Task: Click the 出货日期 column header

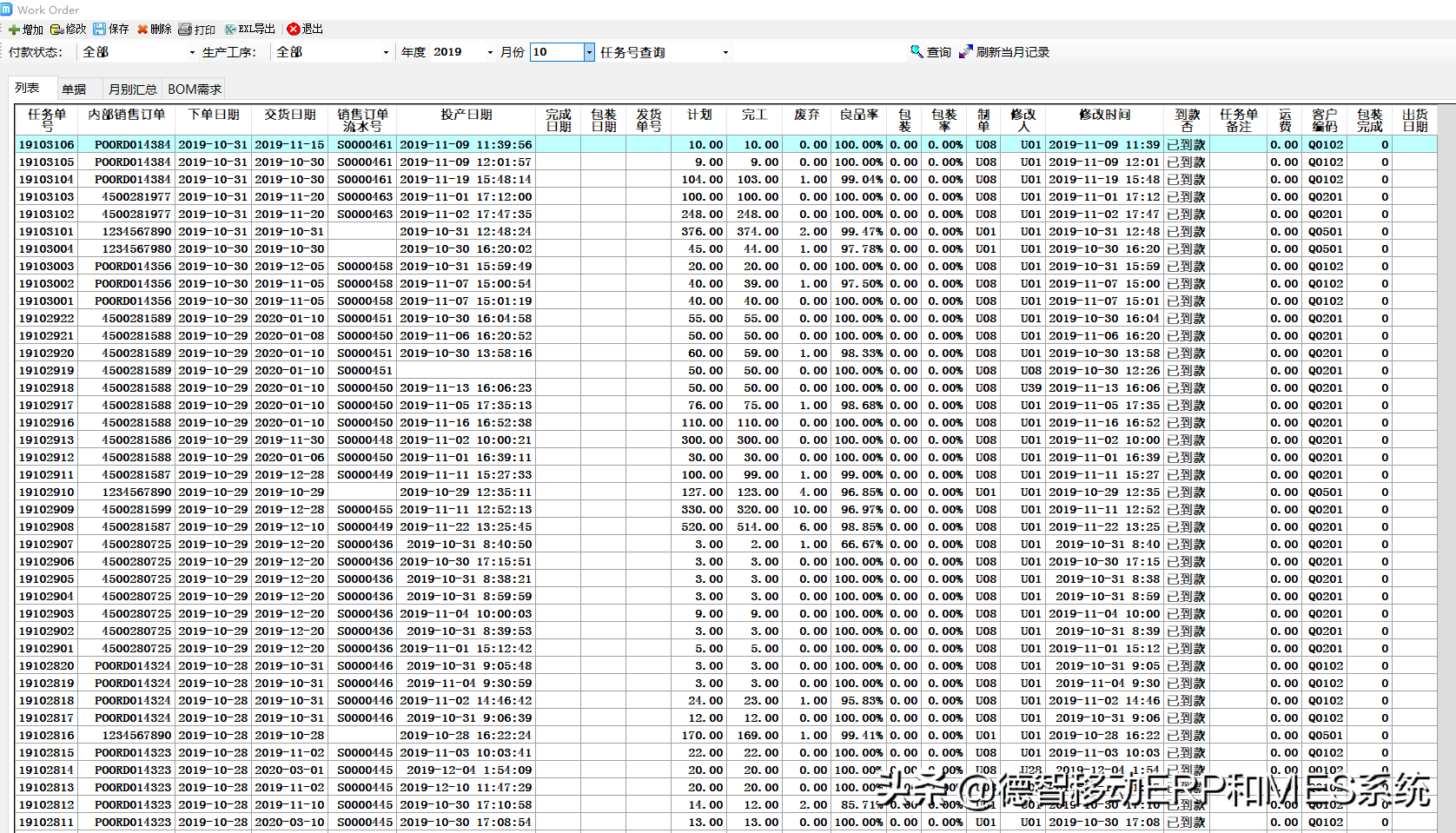Action: 1415,120
